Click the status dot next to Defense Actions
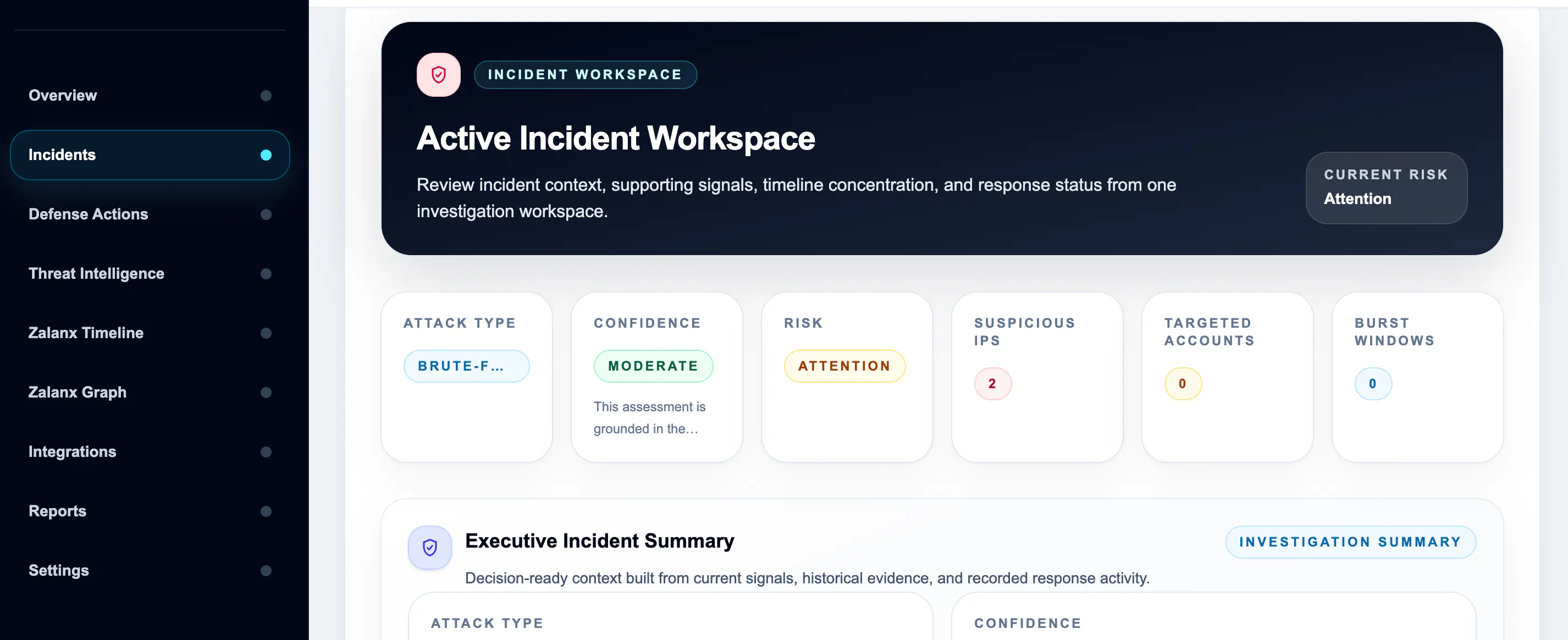 266,214
